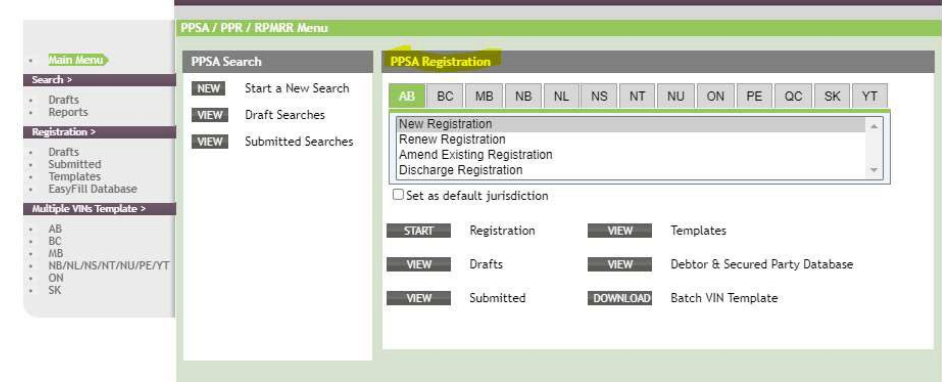Click the 'PPSA Registration' heading
942x382 pixels.
440,61
